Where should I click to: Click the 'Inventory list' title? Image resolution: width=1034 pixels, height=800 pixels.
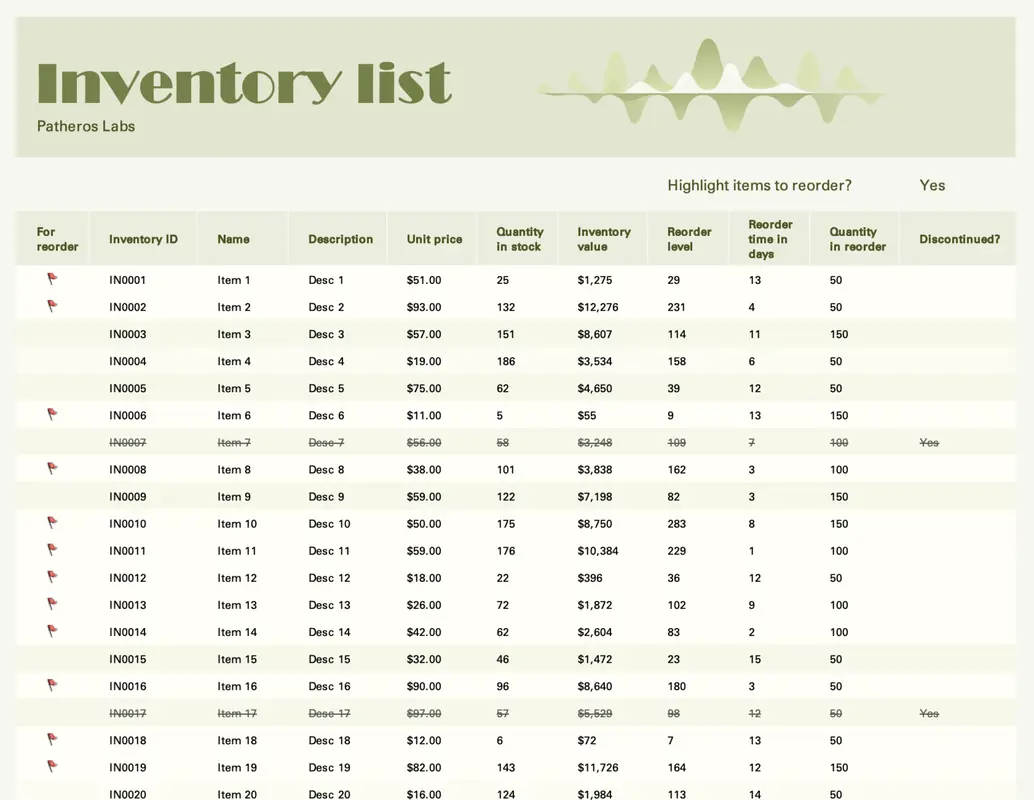244,83
